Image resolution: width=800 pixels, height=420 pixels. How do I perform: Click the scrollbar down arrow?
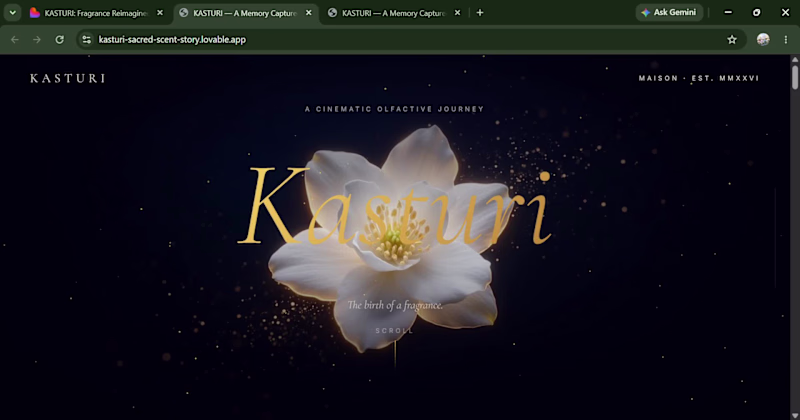tap(795, 416)
